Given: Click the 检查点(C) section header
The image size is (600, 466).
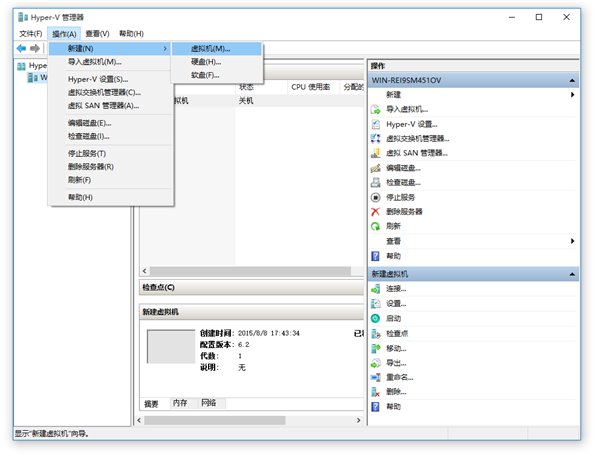Looking at the screenshot, I should 251,287.
